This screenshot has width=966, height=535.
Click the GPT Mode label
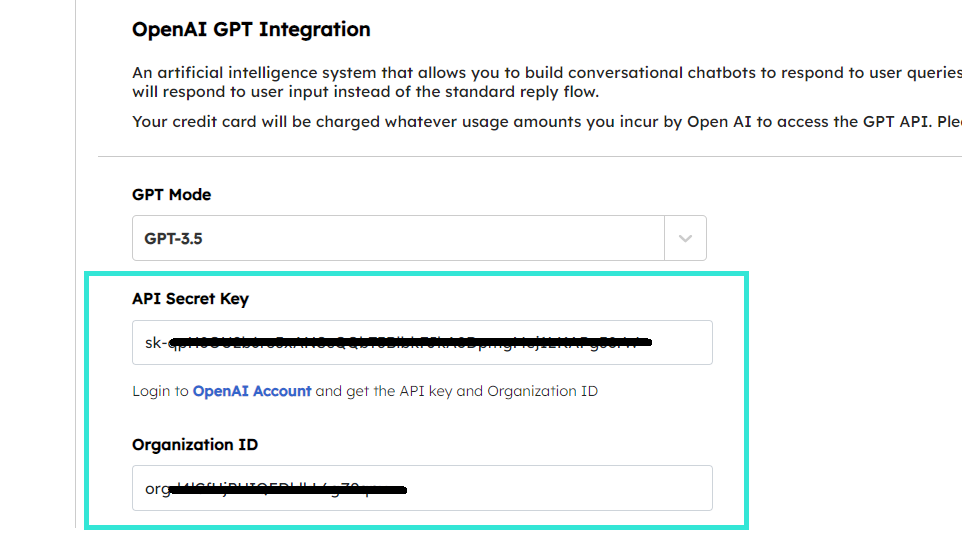pos(171,195)
